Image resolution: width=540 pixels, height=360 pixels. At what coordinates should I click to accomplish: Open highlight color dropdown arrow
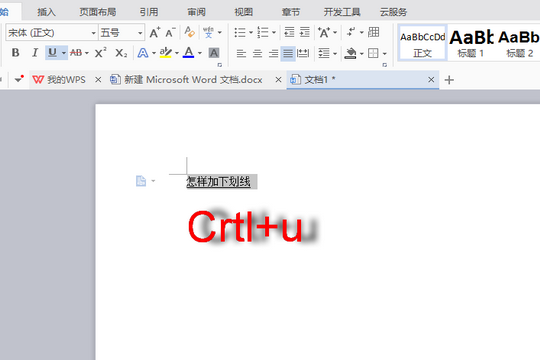click(177, 53)
